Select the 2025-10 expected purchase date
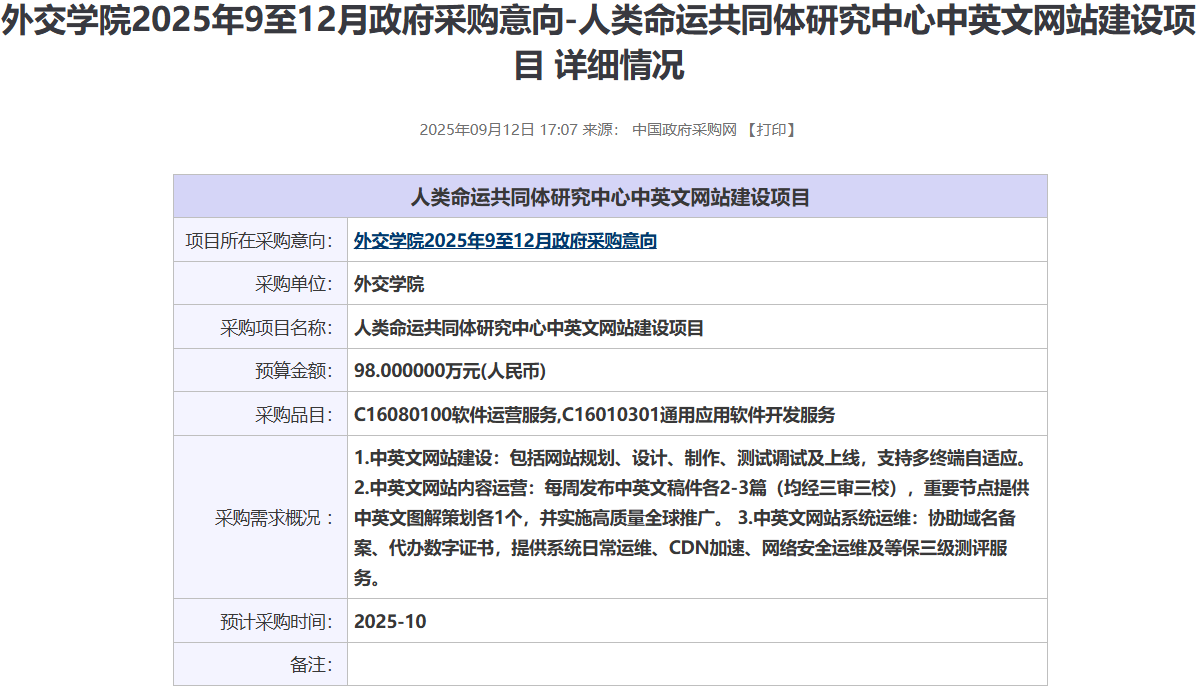The image size is (1201, 692). [x=390, y=621]
